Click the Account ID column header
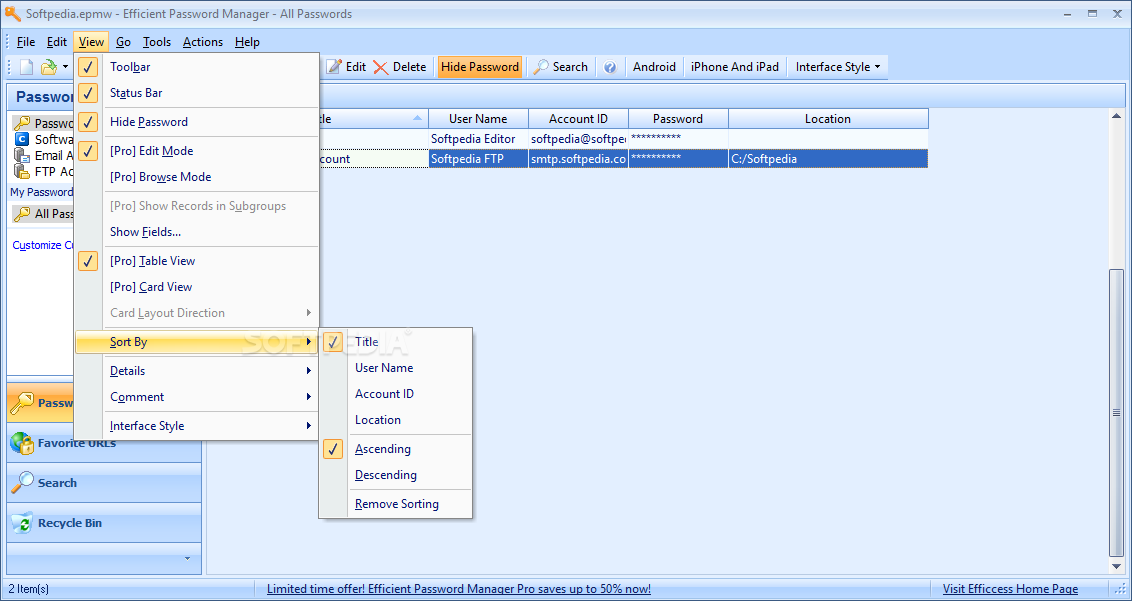The width and height of the screenshot is (1132, 601). 578,118
